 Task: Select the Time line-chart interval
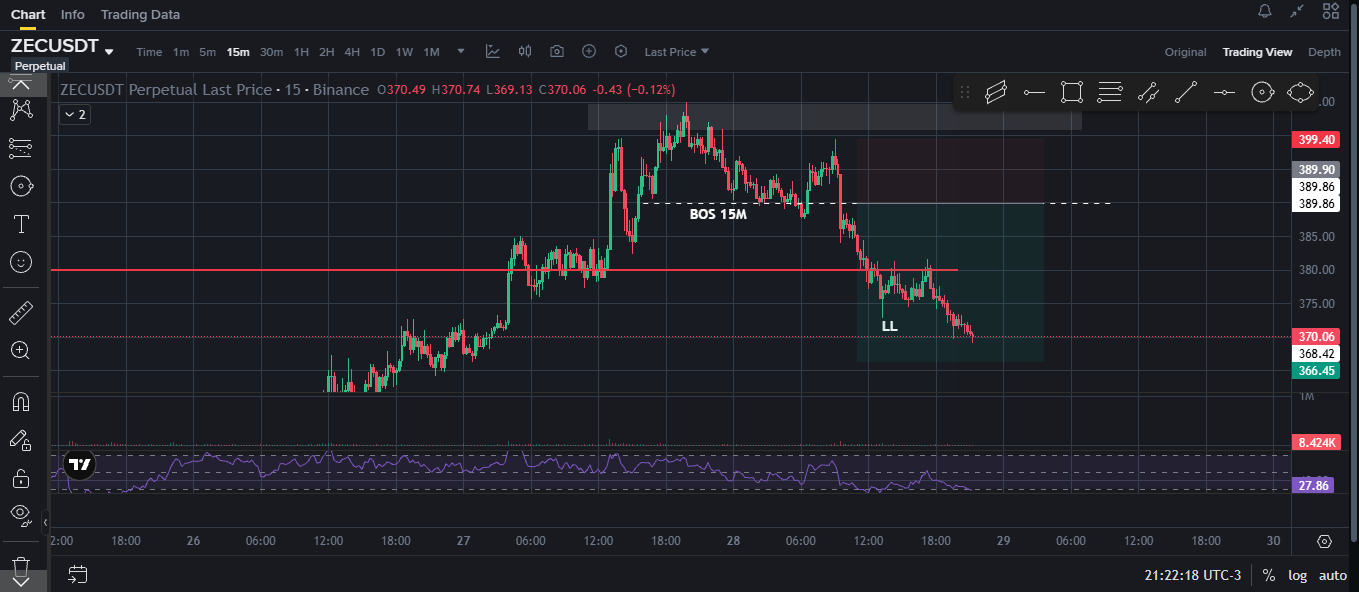click(149, 52)
